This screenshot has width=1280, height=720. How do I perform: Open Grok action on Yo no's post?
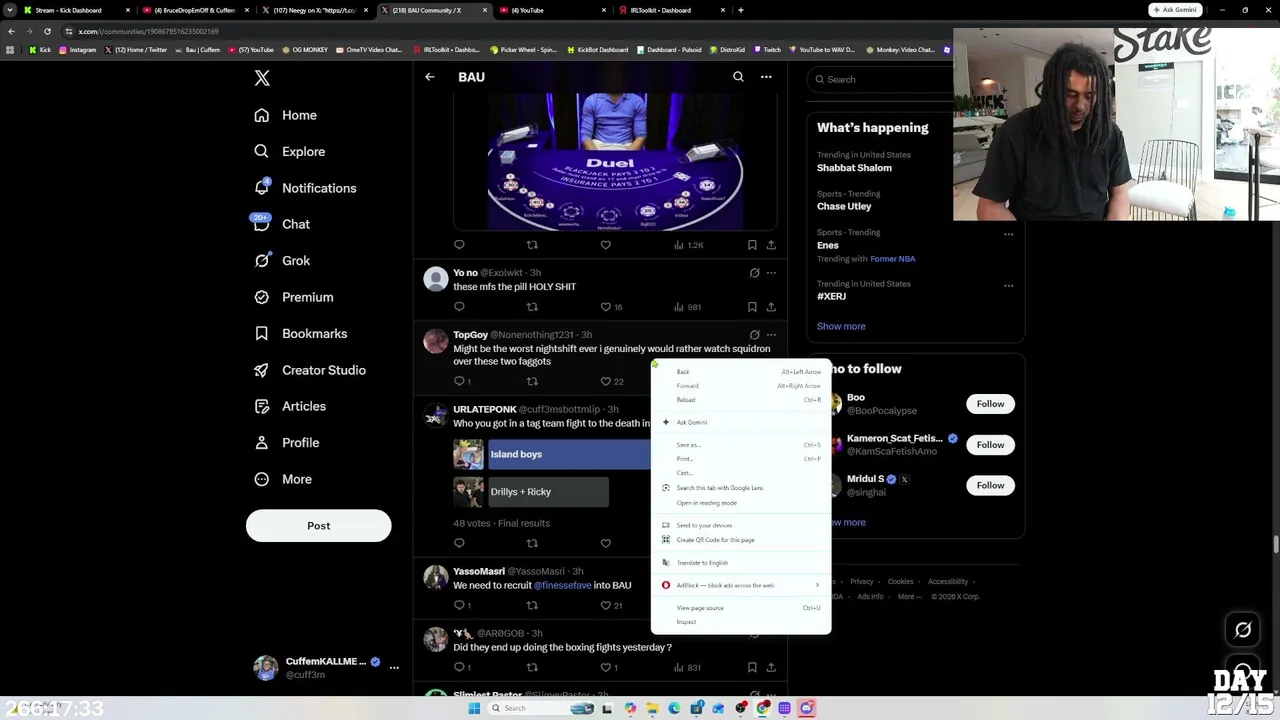point(754,273)
